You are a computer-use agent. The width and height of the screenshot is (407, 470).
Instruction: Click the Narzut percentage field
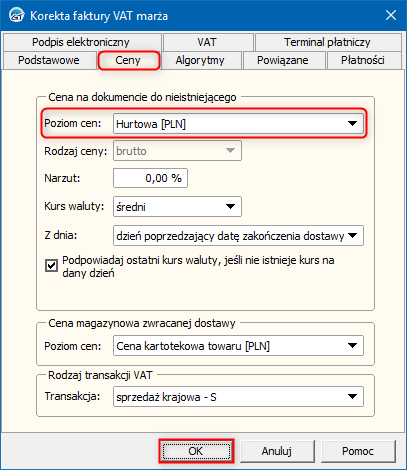pyautogui.click(x=150, y=178)
